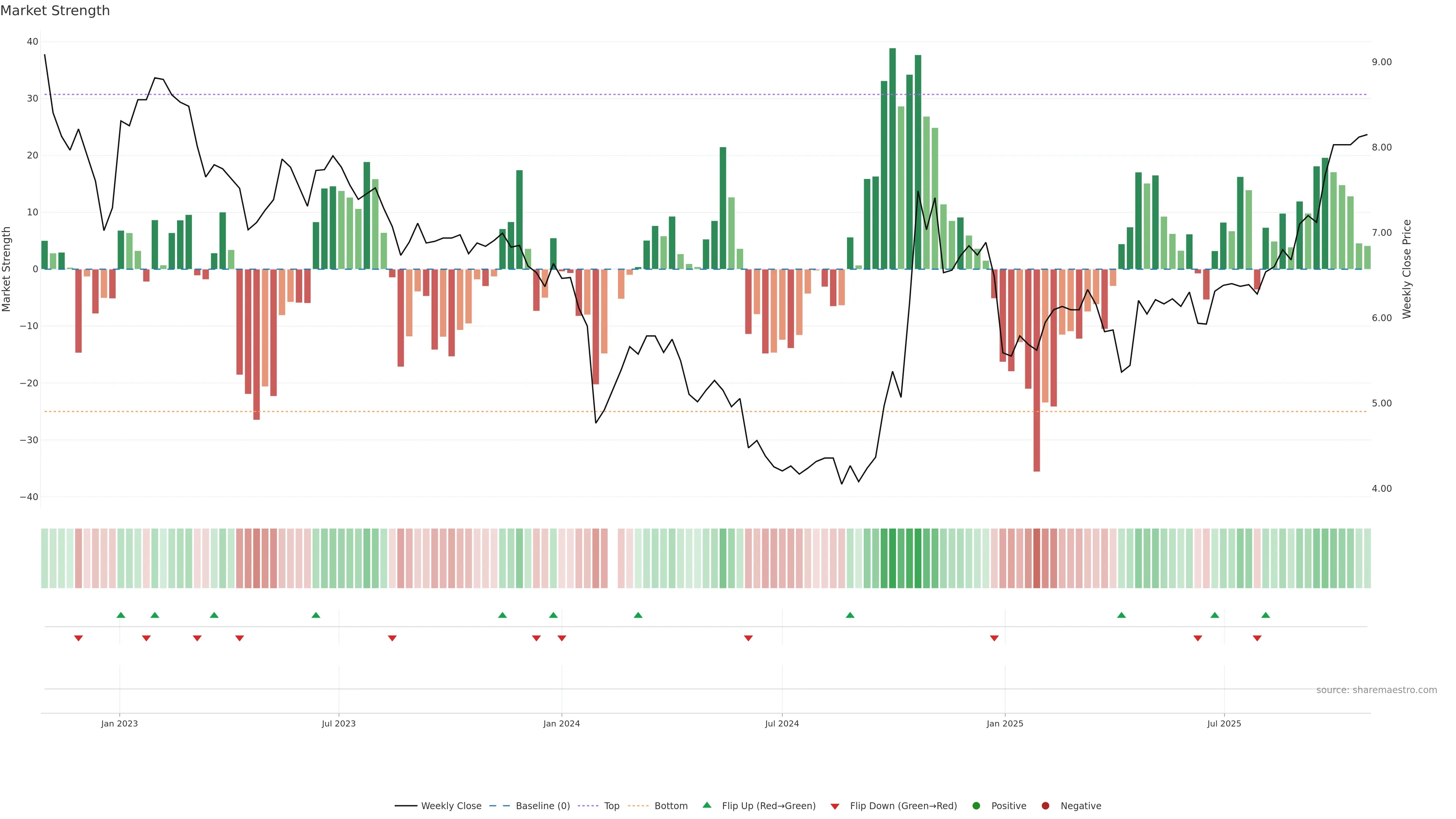
Task: Click the green Flip Up legend triangle
Action: click(x=706, y=805)
